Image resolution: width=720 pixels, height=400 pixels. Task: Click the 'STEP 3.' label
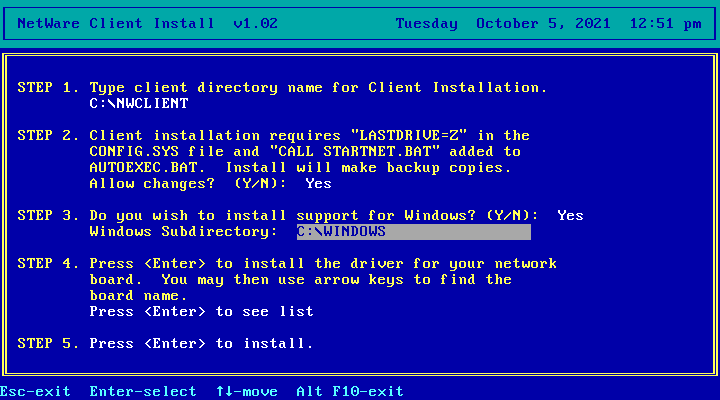[48, 215]
